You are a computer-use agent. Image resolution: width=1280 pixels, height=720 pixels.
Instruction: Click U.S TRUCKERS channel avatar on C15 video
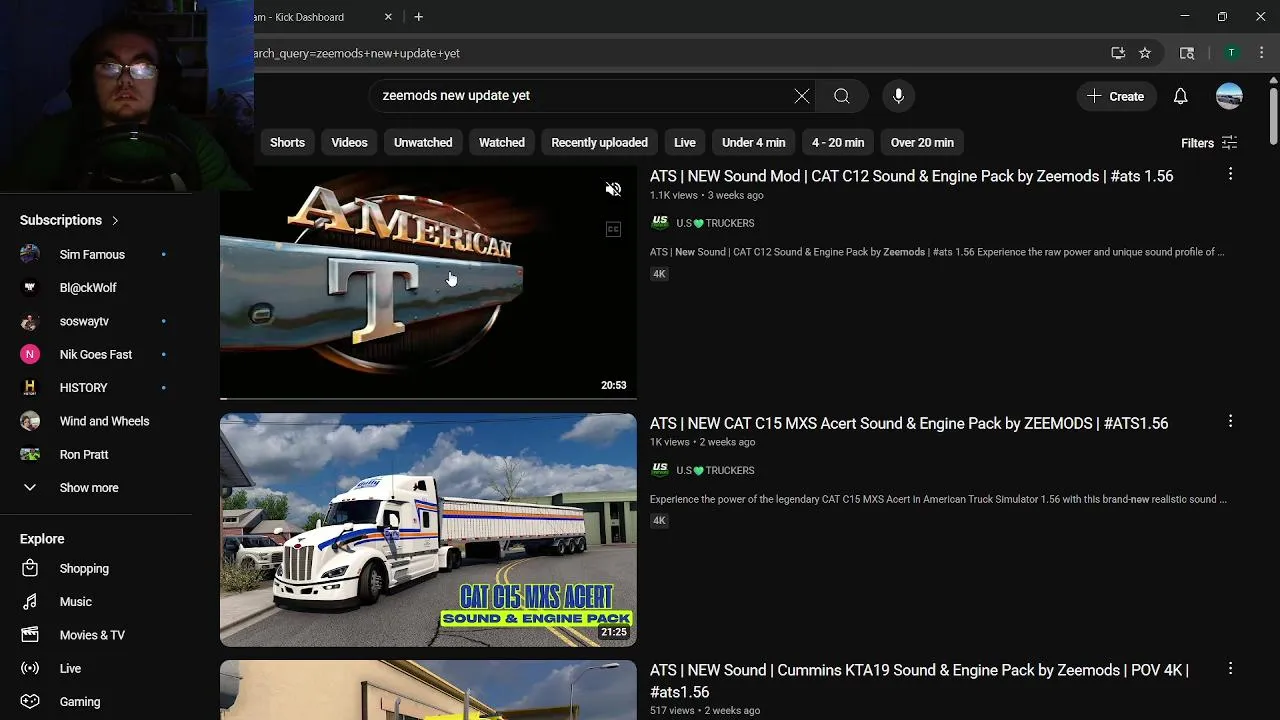click(x=660, y=470)
